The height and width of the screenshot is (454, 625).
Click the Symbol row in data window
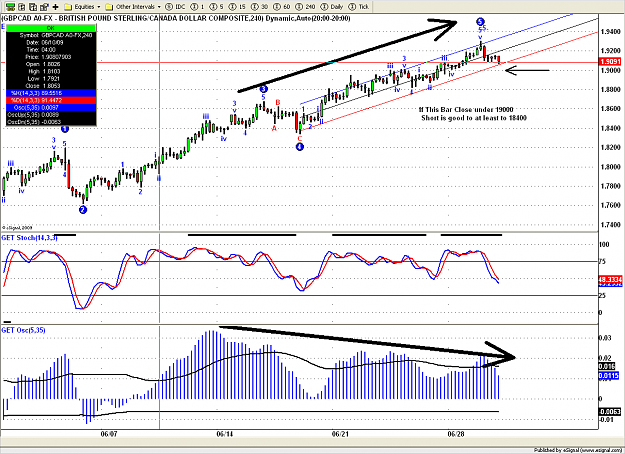[51, 35]
